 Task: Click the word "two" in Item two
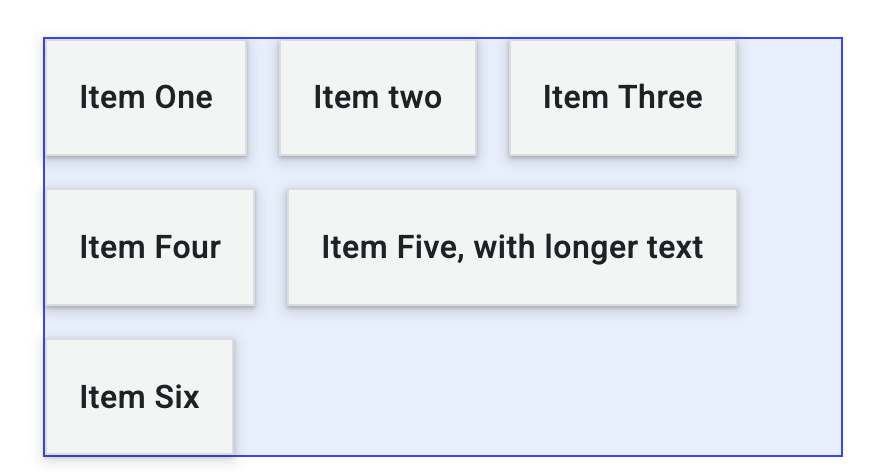pos(413,98)
